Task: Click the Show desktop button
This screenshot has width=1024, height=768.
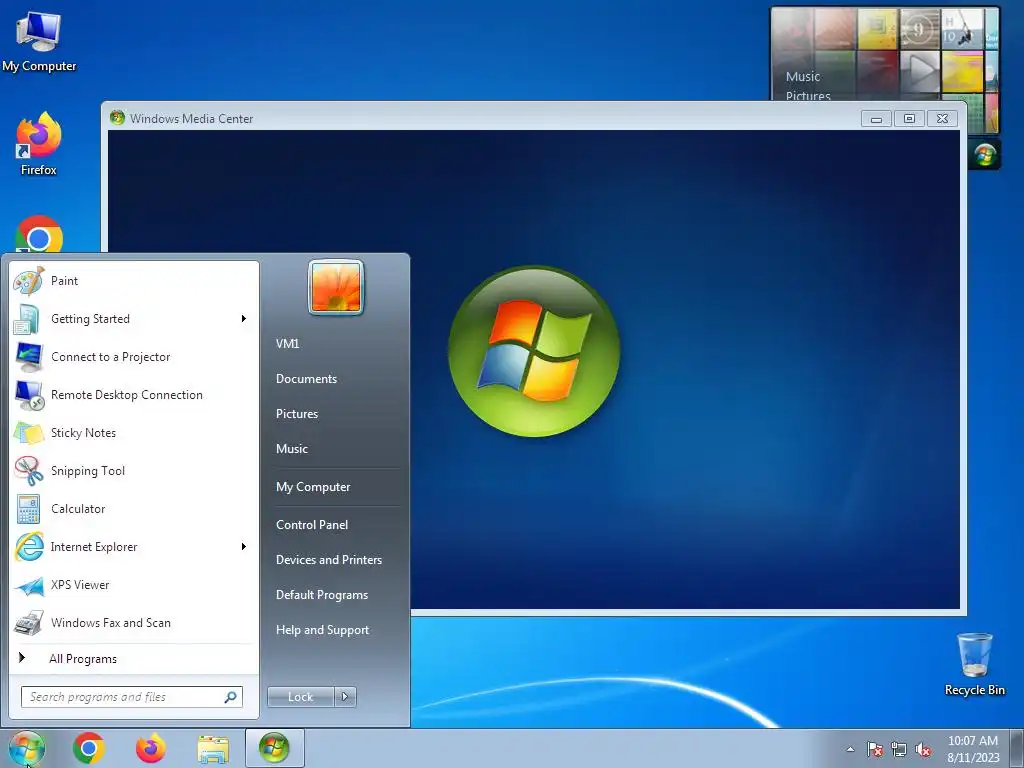Action: tap(1018, 748)
